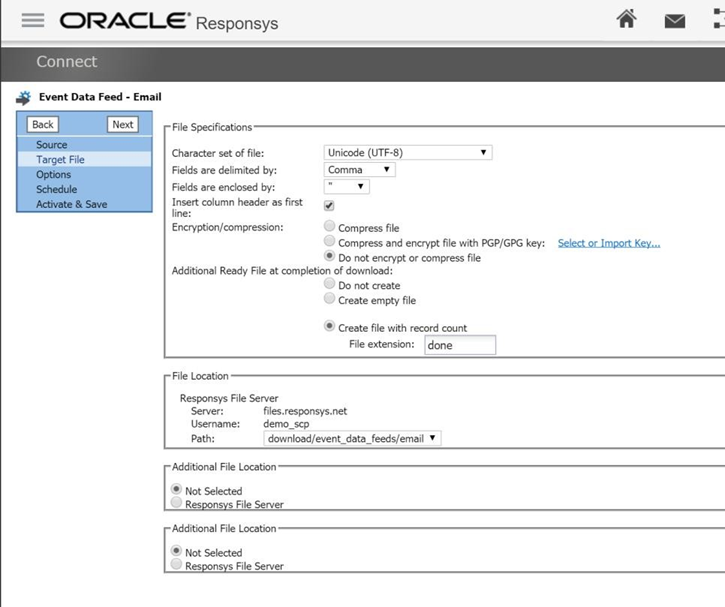Choose Do not create ready file

[329, 285]
